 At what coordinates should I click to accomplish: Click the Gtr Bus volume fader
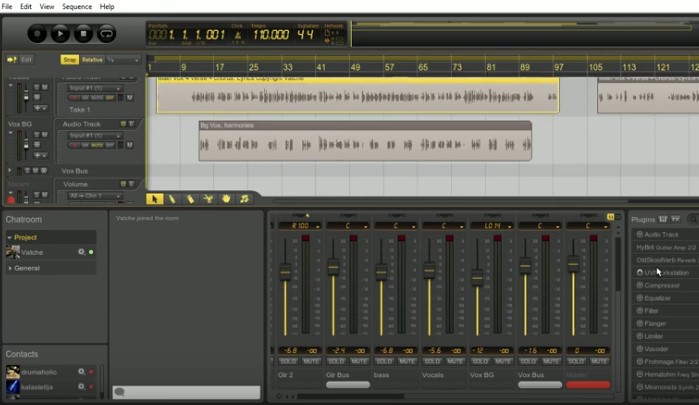333,267
